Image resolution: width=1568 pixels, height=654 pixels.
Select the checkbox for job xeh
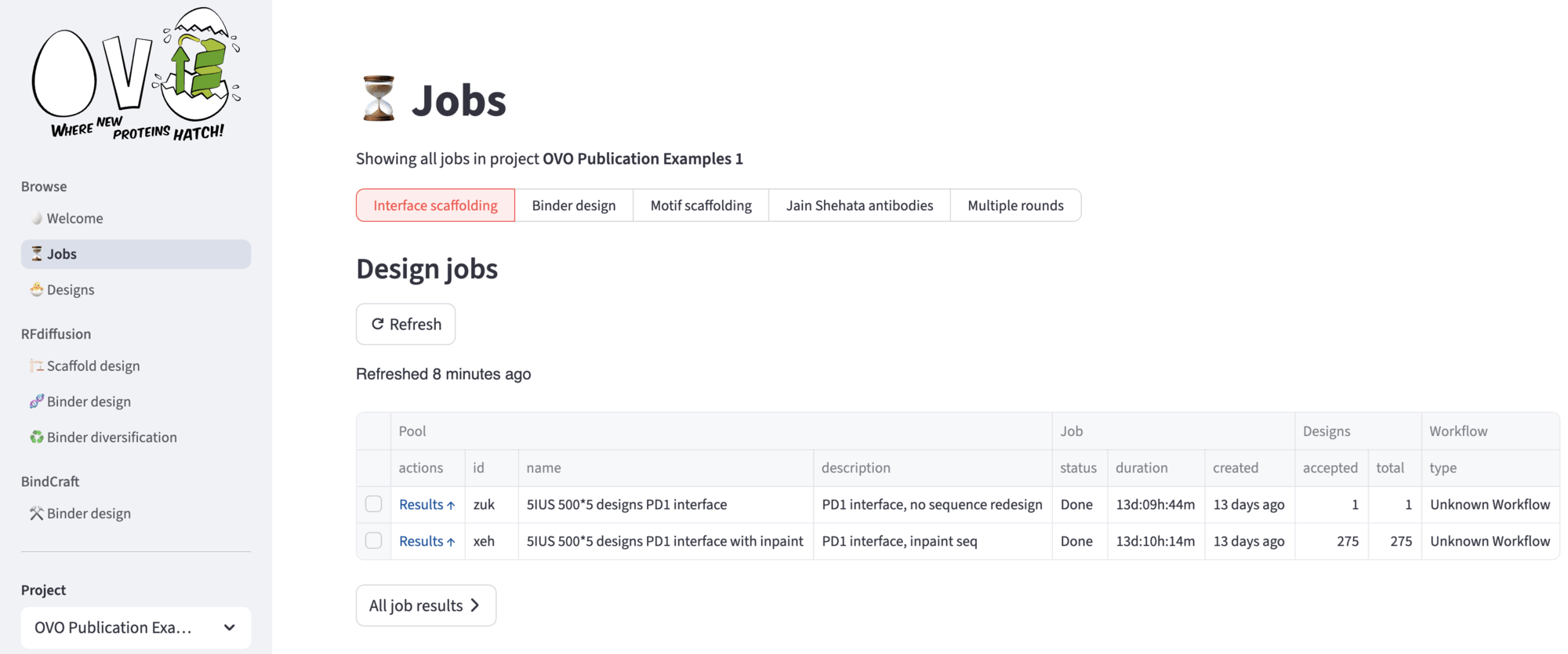[374, 541]
